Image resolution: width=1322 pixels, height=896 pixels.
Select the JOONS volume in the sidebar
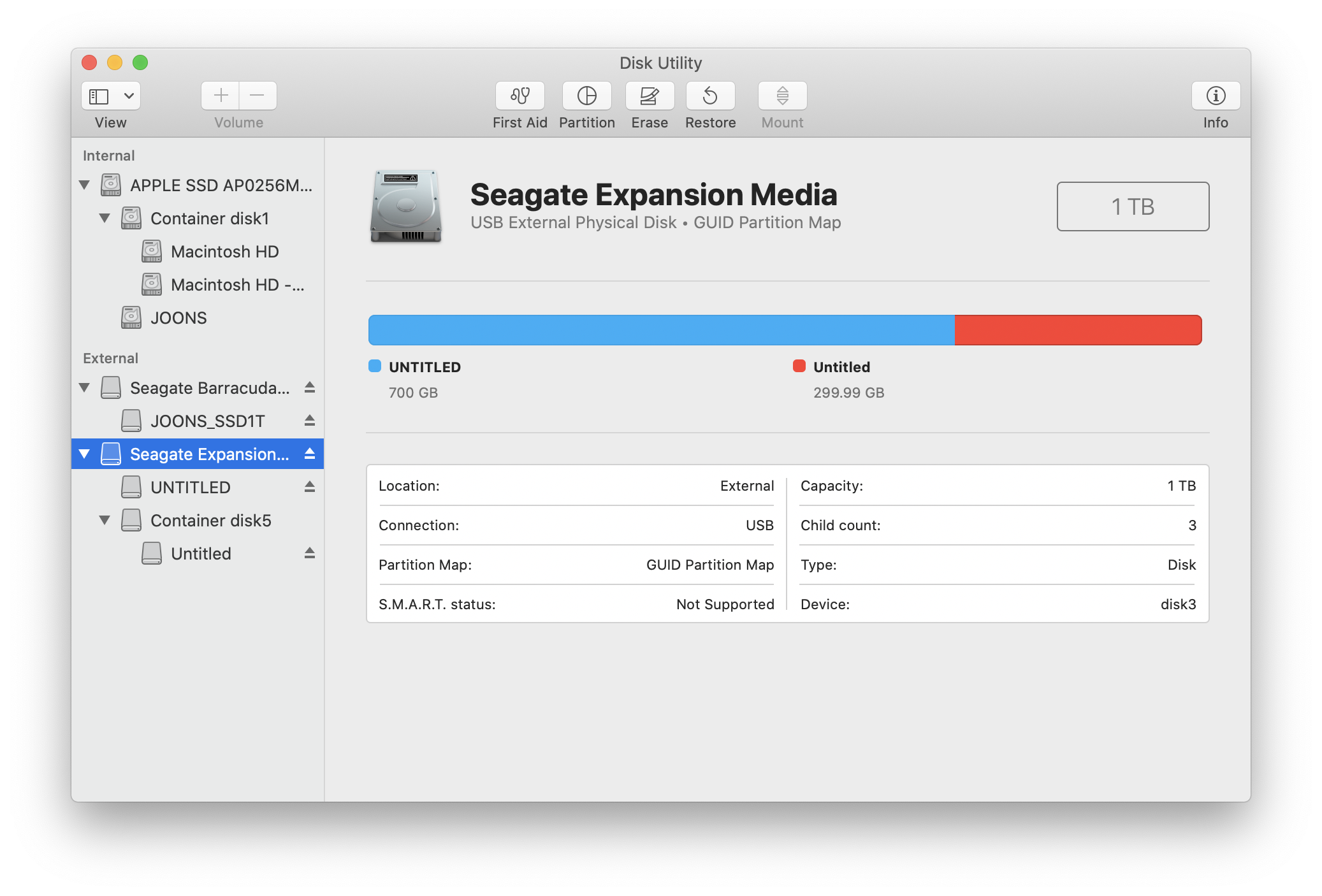[x=178, y=318]
